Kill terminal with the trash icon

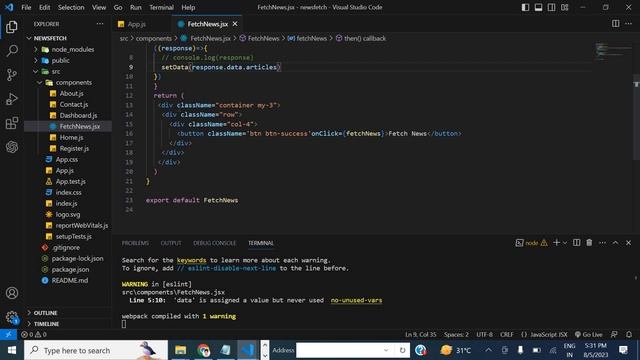pos(589,243)
